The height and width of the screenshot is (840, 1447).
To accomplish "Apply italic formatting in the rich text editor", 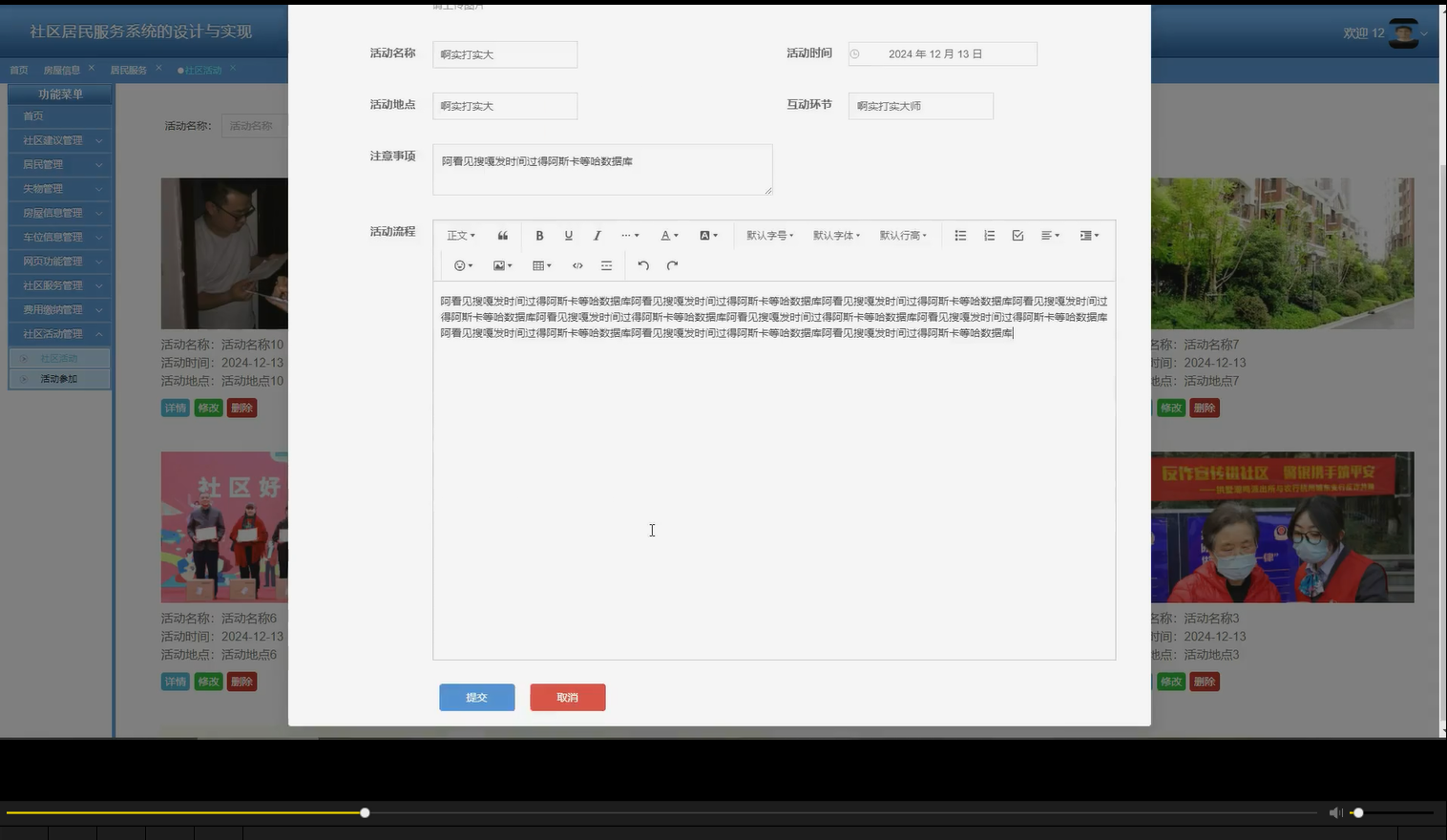I will pos(597,235).
